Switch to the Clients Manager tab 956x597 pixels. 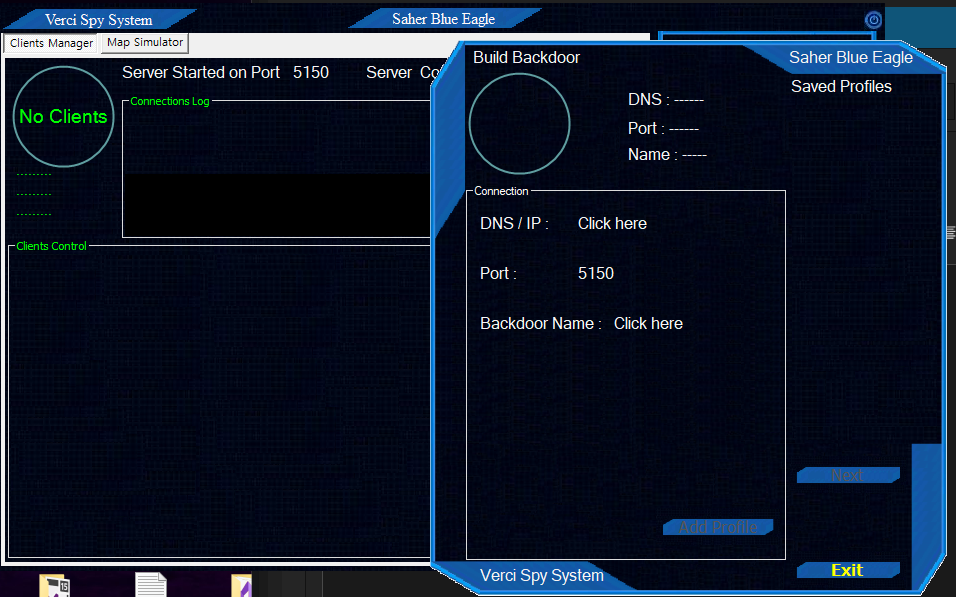pos(51,43)
